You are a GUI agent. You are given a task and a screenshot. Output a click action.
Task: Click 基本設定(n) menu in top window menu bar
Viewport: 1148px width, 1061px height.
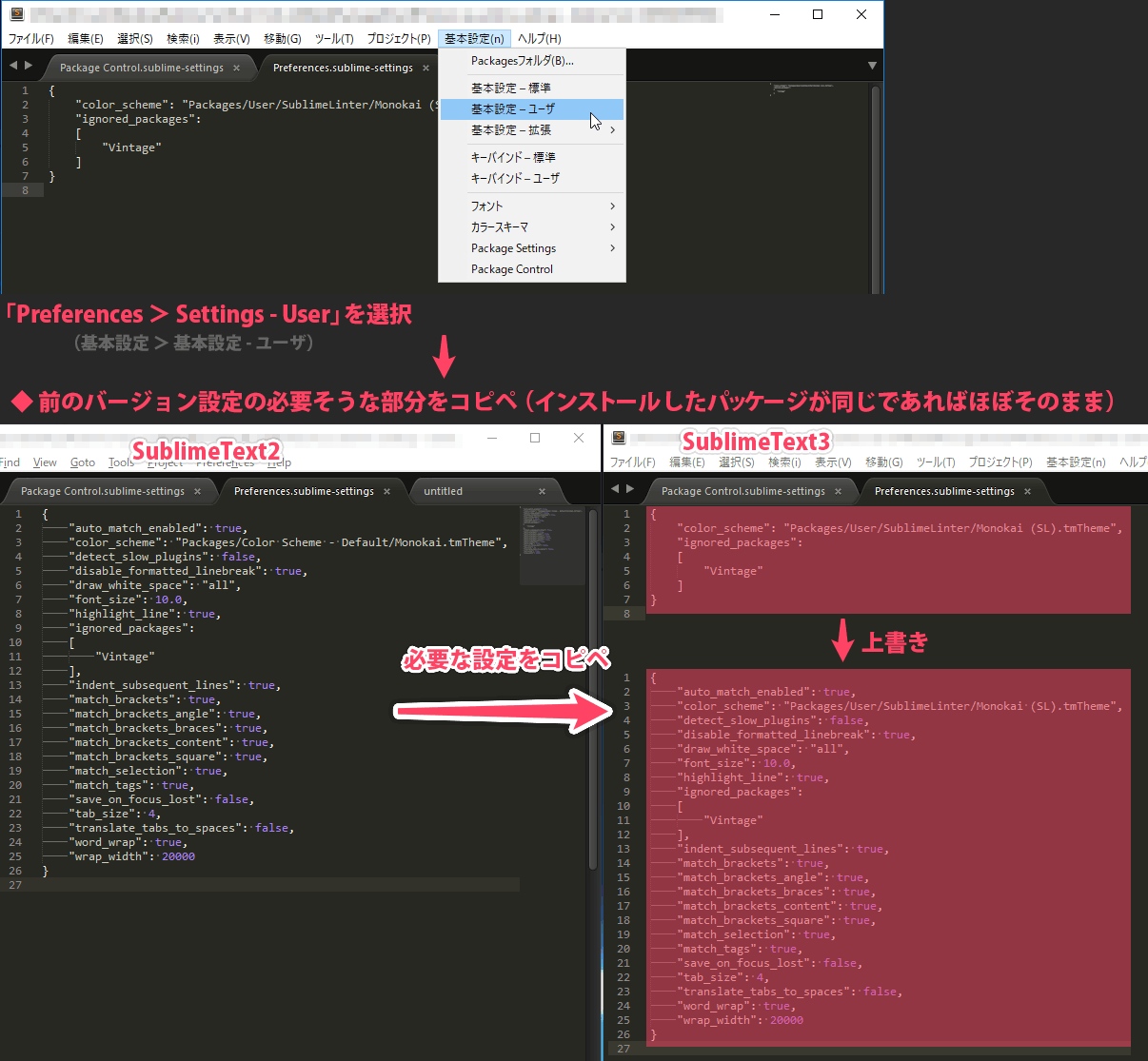pyautogui.click(x=474, y=39)
